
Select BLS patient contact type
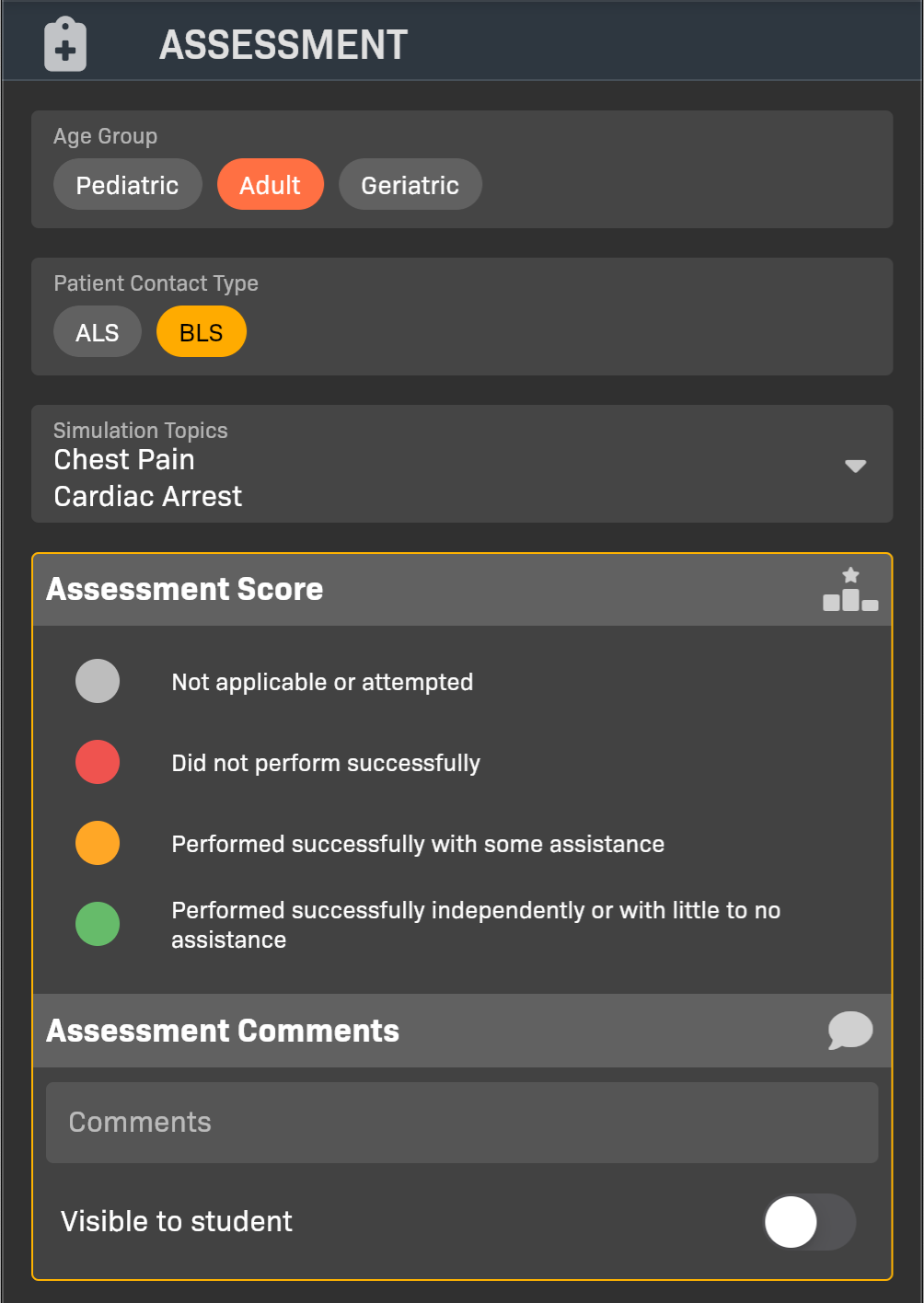click(x=201, y=332)
